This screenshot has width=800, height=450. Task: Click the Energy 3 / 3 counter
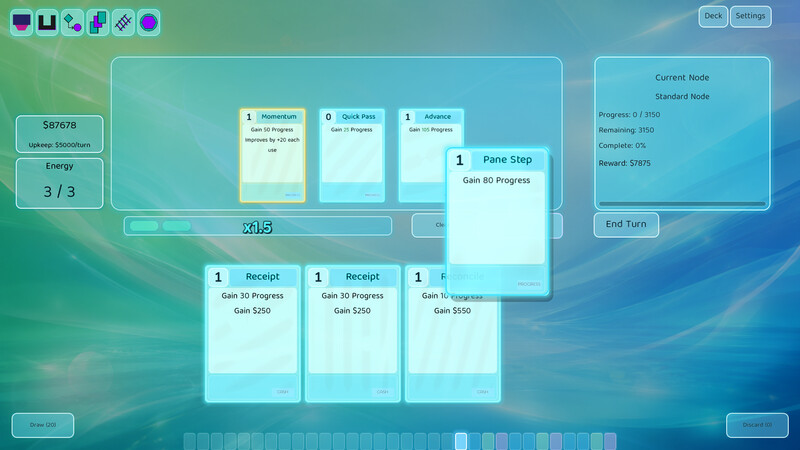click(60, 183)
